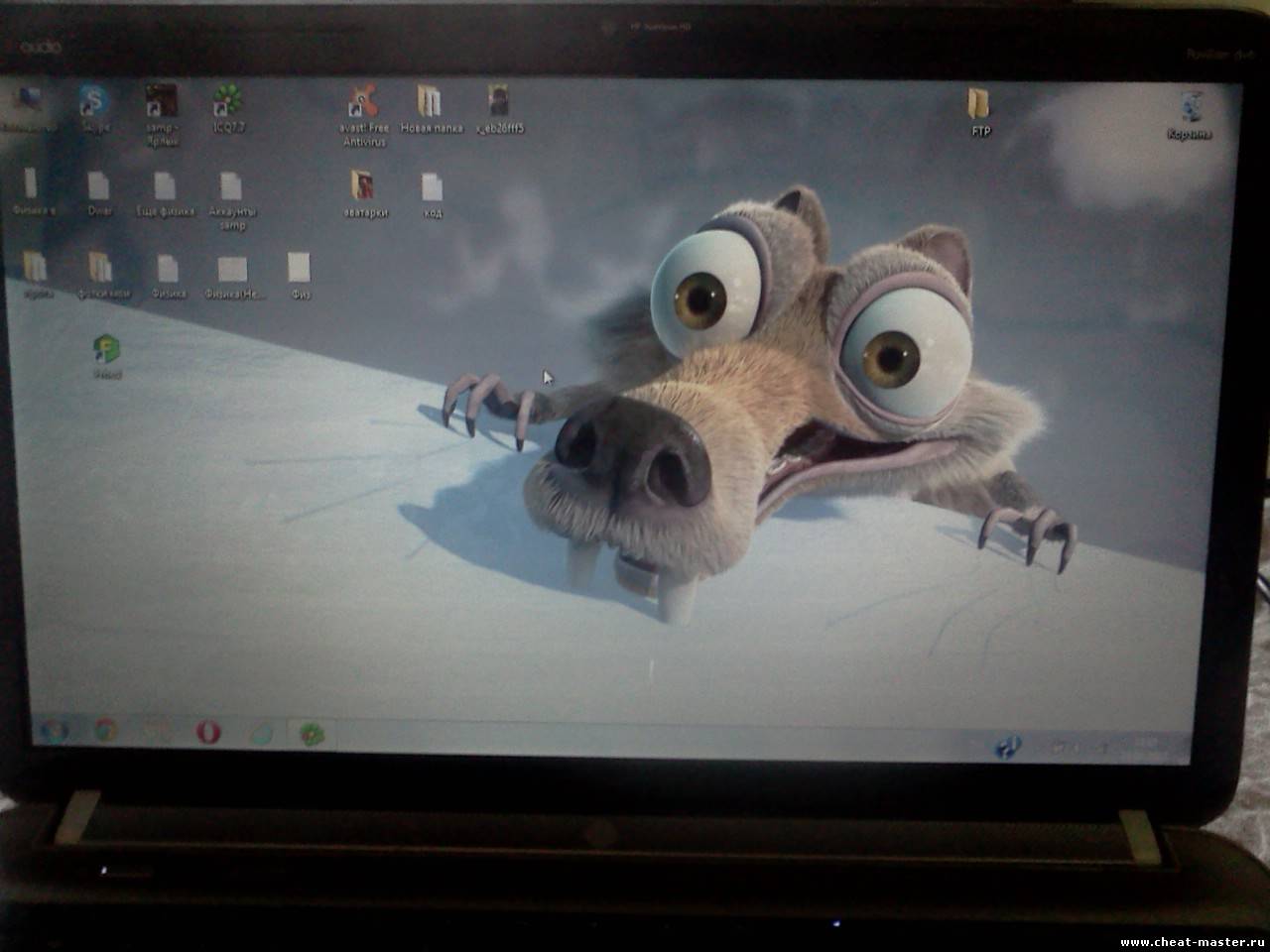This screenshot has height=952, width=1270.
Task: Open the Recycle Bin (Корзина)
Action: 1192,107
